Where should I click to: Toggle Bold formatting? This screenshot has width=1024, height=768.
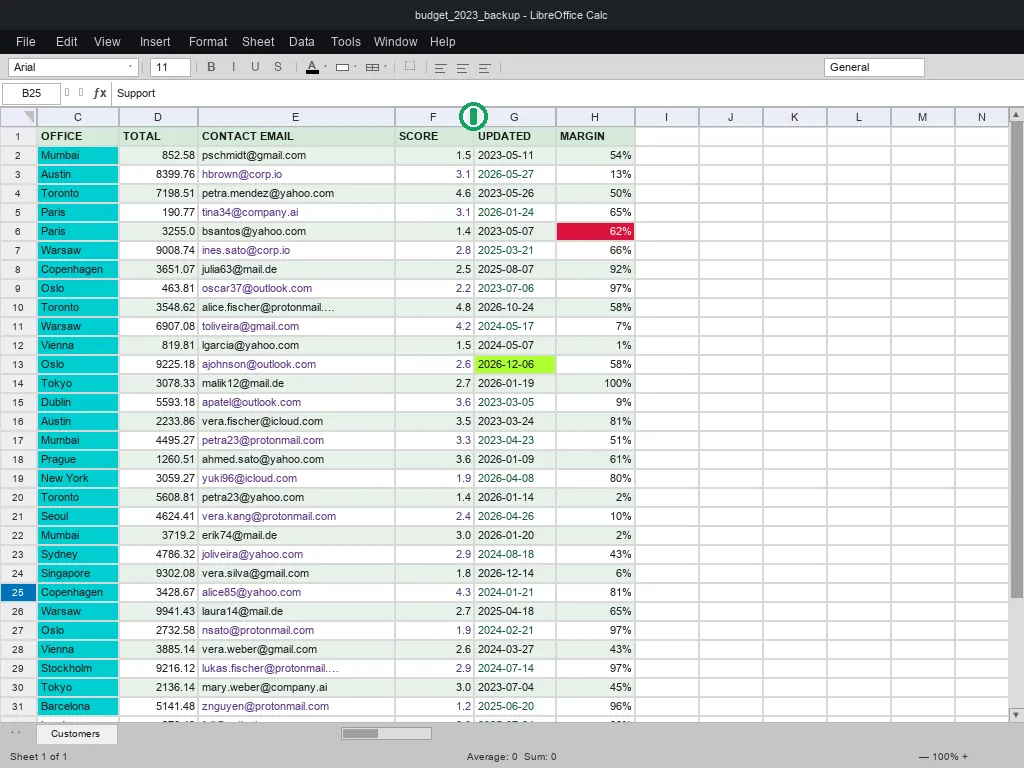211,67
